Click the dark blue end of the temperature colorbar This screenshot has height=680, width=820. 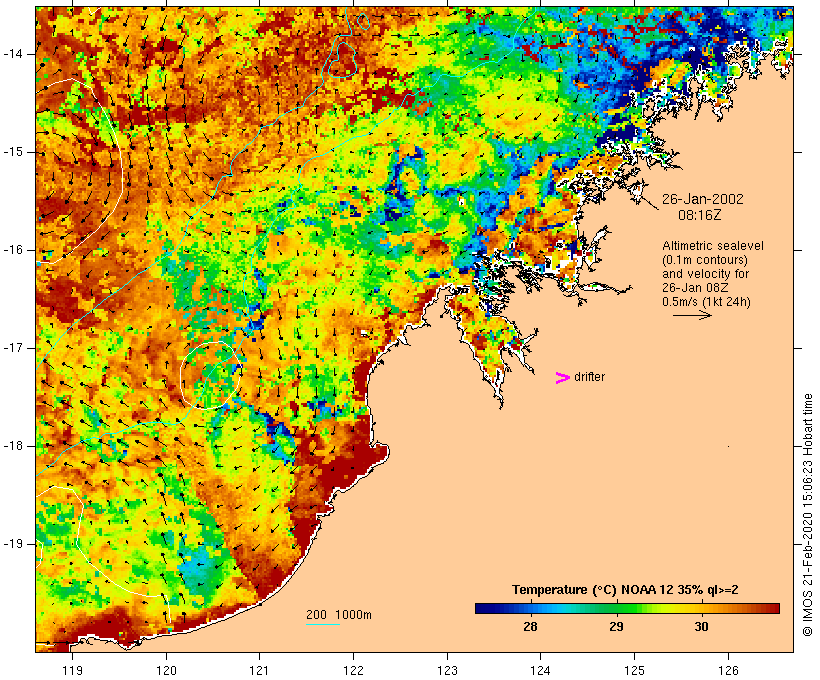[484, 608]
